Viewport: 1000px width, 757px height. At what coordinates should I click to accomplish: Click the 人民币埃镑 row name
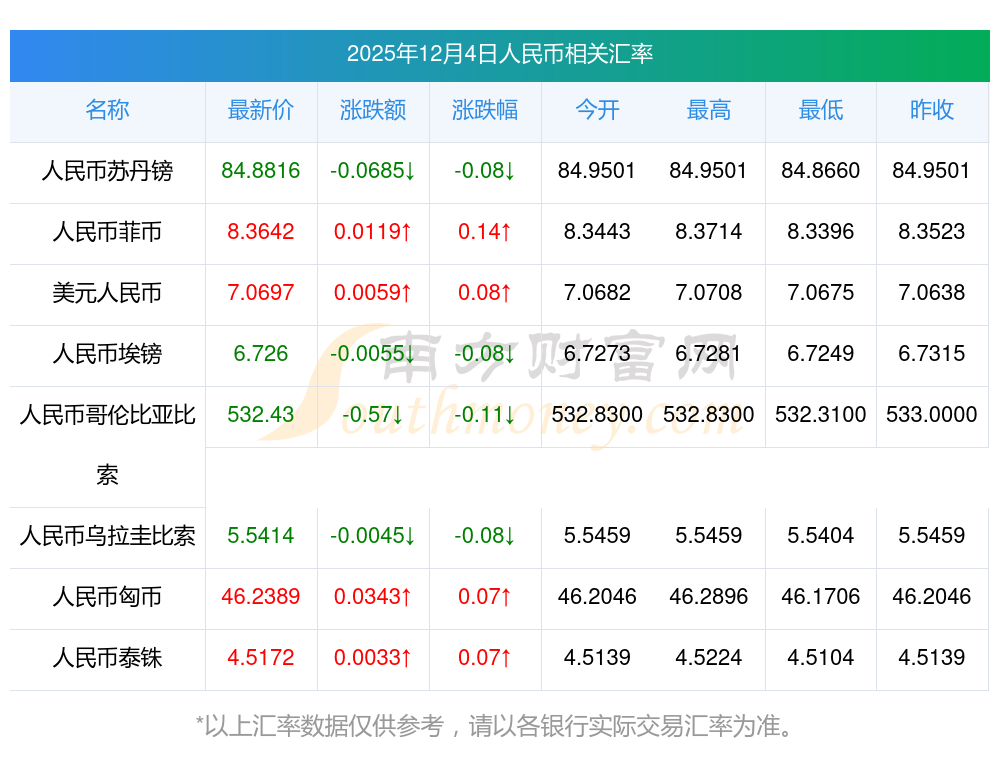coord(107,354)
